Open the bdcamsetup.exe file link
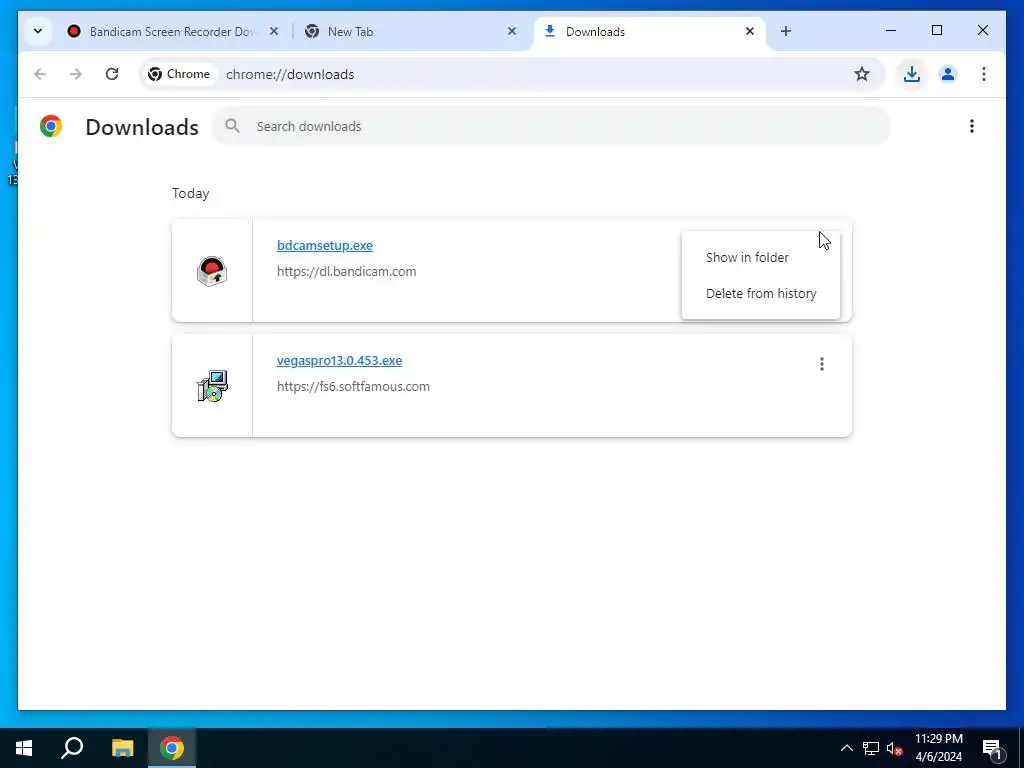Image resolution: width=1024 pixels, height=768 pixels. coord(325,246)
